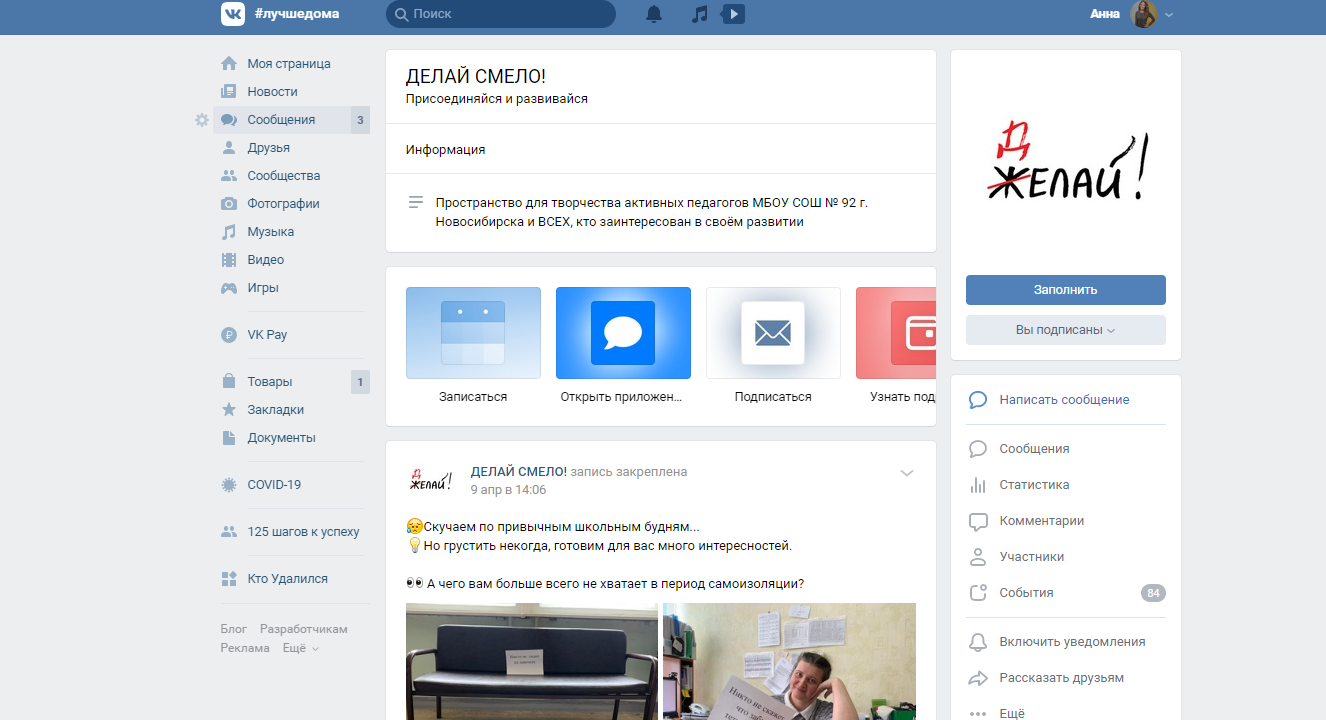Click the Написать сообщение link
The image size is (1326, 720).
click(x=1064, y=400)
